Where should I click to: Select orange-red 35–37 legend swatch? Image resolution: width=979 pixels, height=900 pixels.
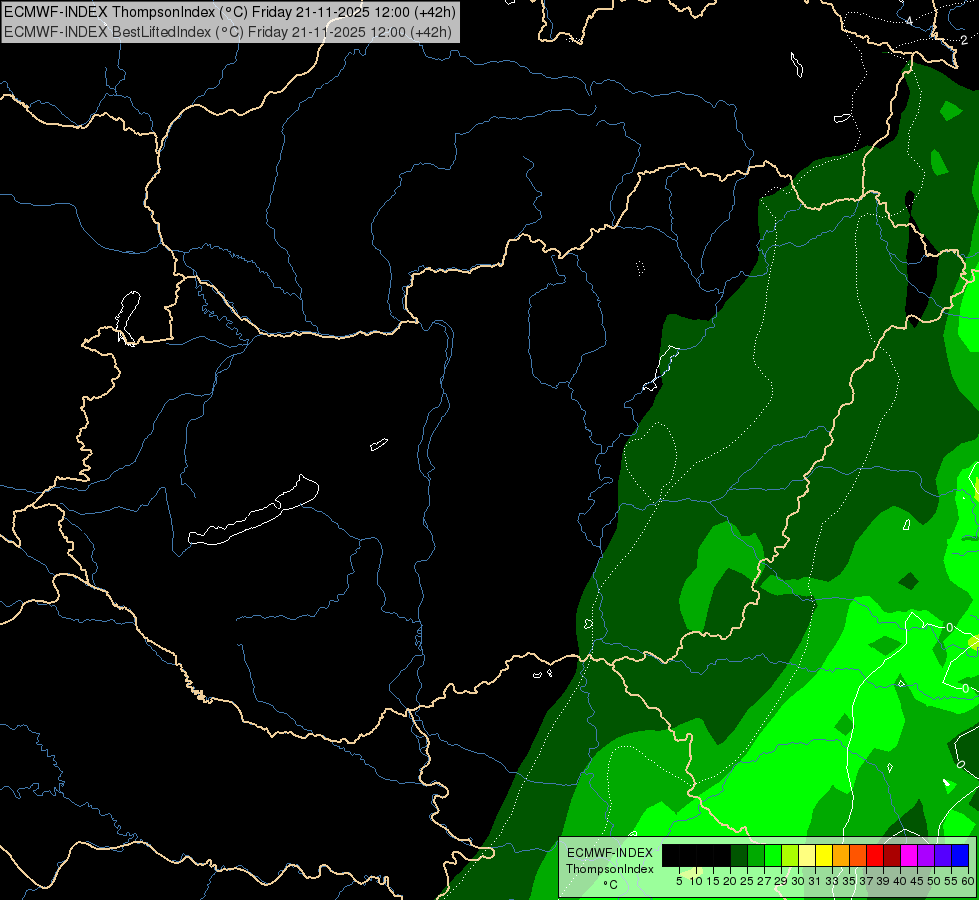[858, 855]
